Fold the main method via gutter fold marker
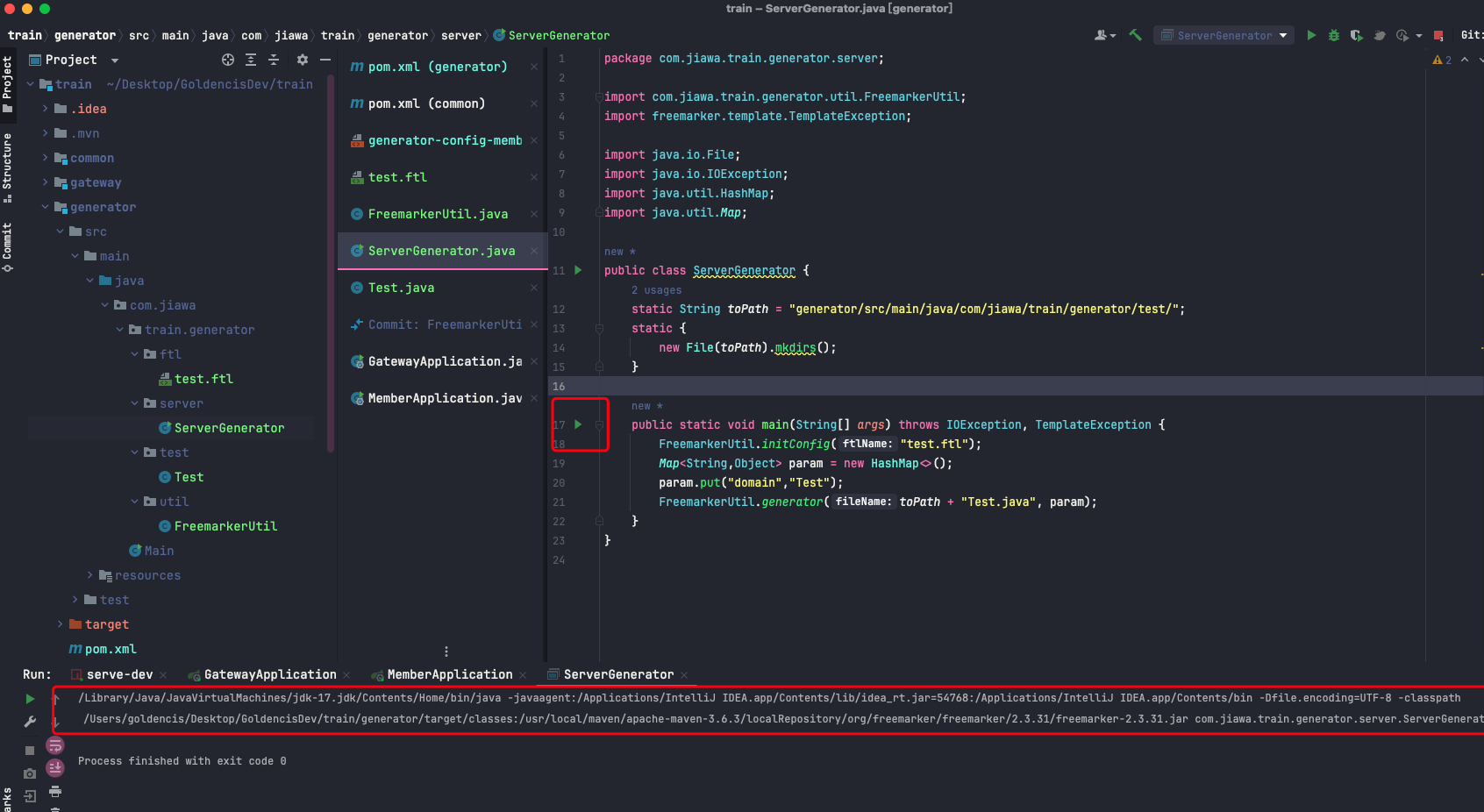The height and width of the screenshot is (812, 1484). click(600, 424)
